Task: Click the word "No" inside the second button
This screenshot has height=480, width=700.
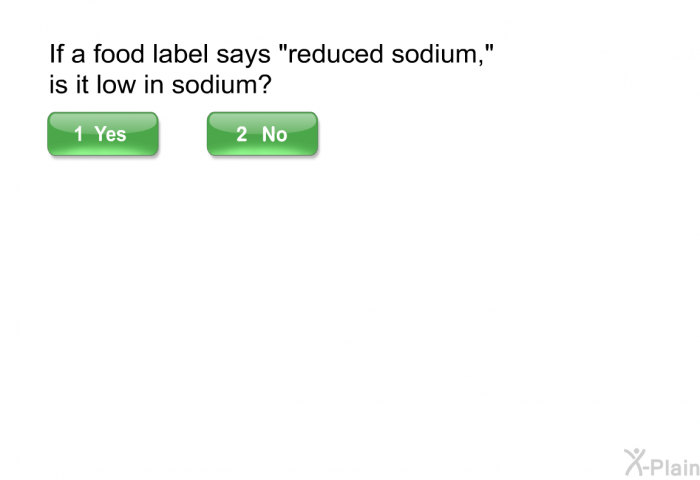Action: 274,134
